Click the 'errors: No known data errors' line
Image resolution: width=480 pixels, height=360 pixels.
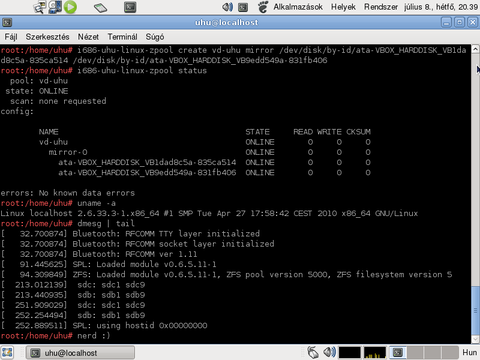(x=68, y=193)
